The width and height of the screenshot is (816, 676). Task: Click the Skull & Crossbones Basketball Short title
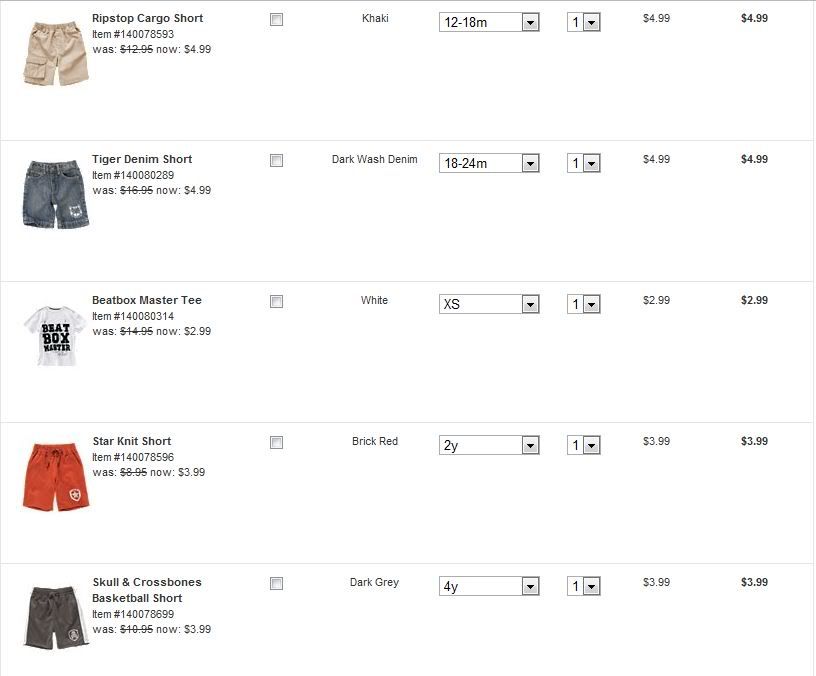point(147,590)
